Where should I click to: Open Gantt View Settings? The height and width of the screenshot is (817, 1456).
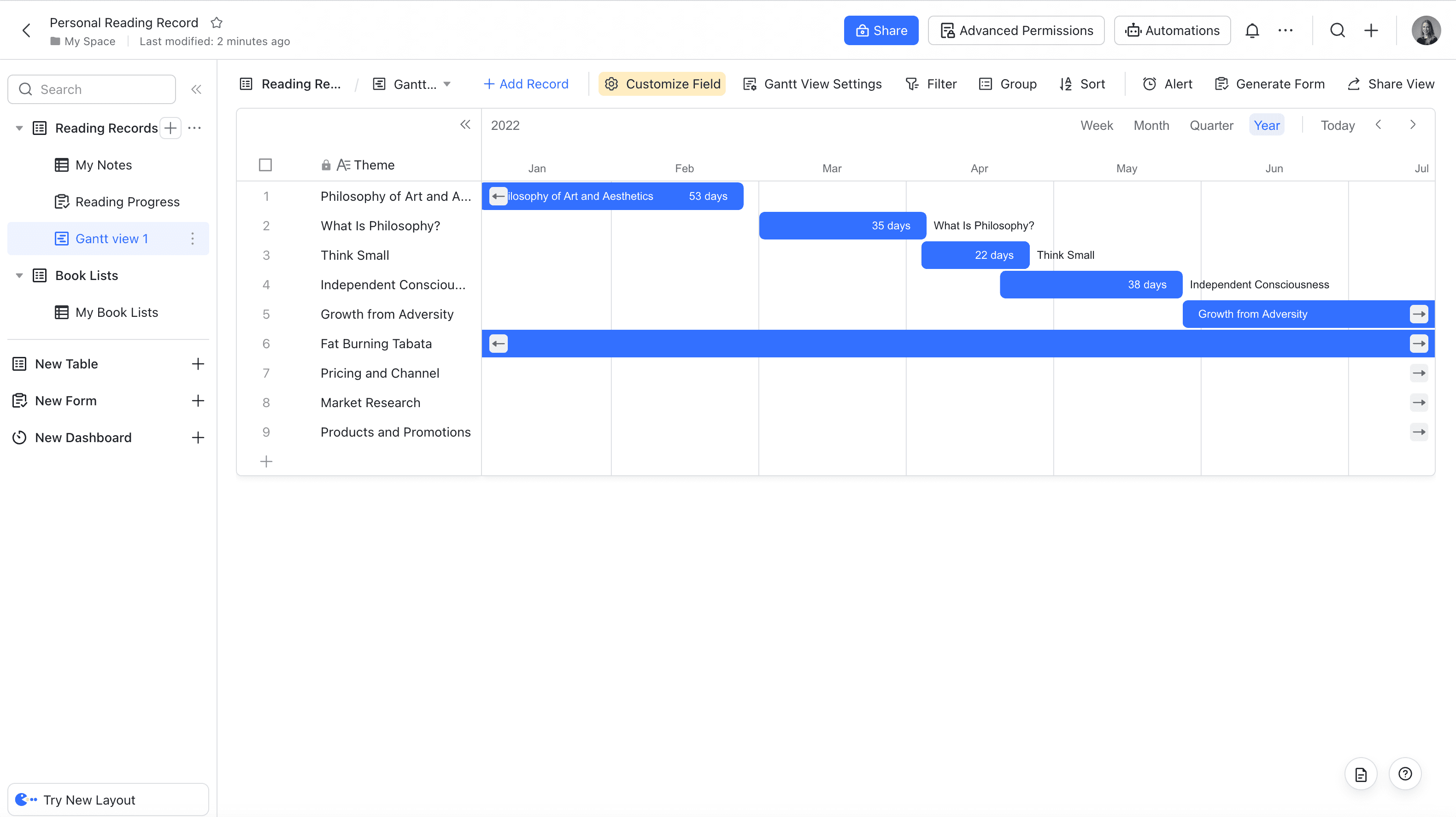pos(812,84)
